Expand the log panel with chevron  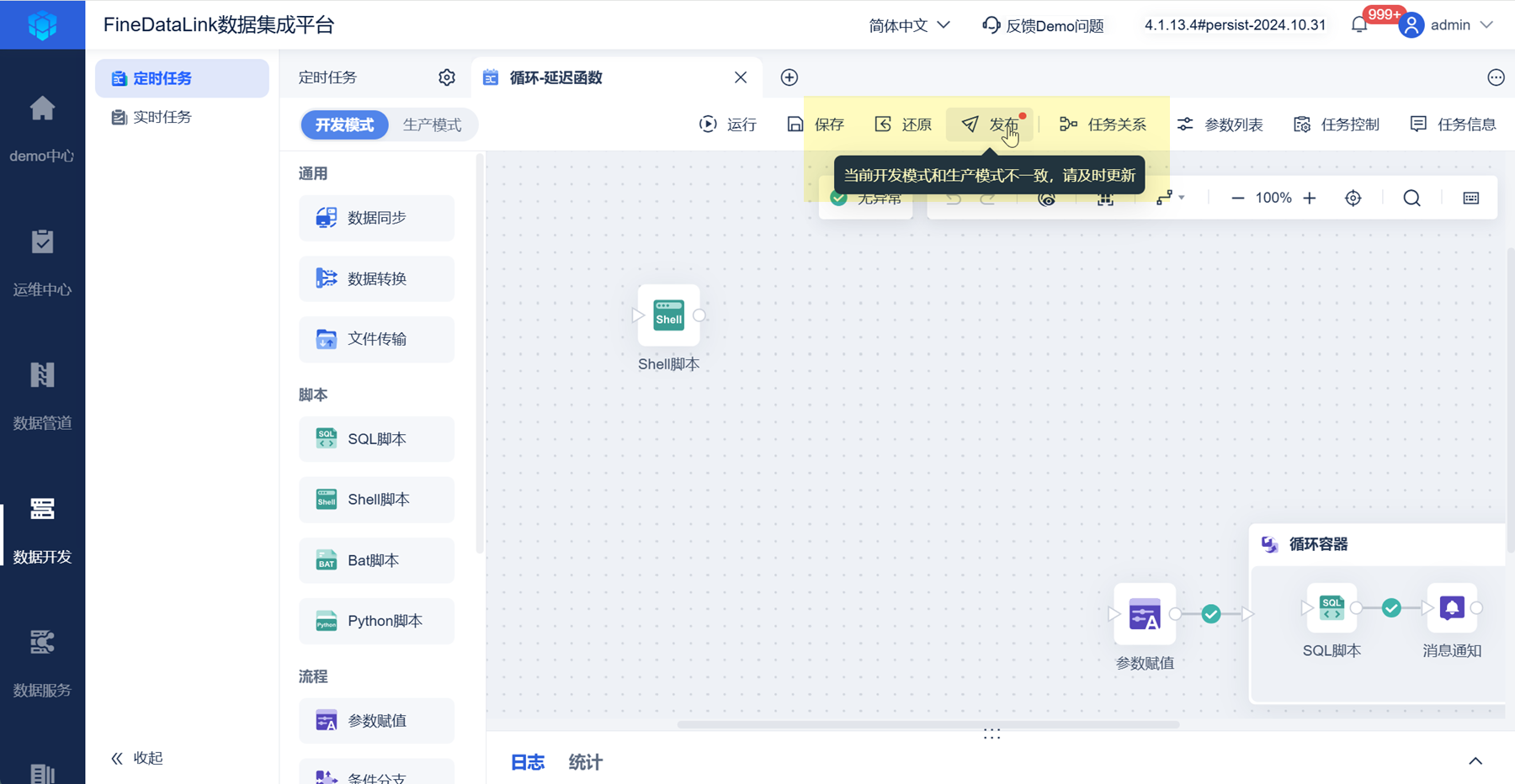pyautogui.click(x=1475, y=761)
